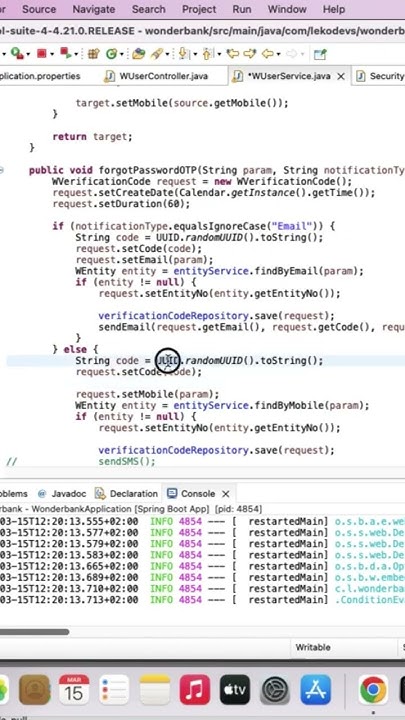Click the Open Type icon
This screenshot has height=720, width=405.
click(x=138, y=54)
